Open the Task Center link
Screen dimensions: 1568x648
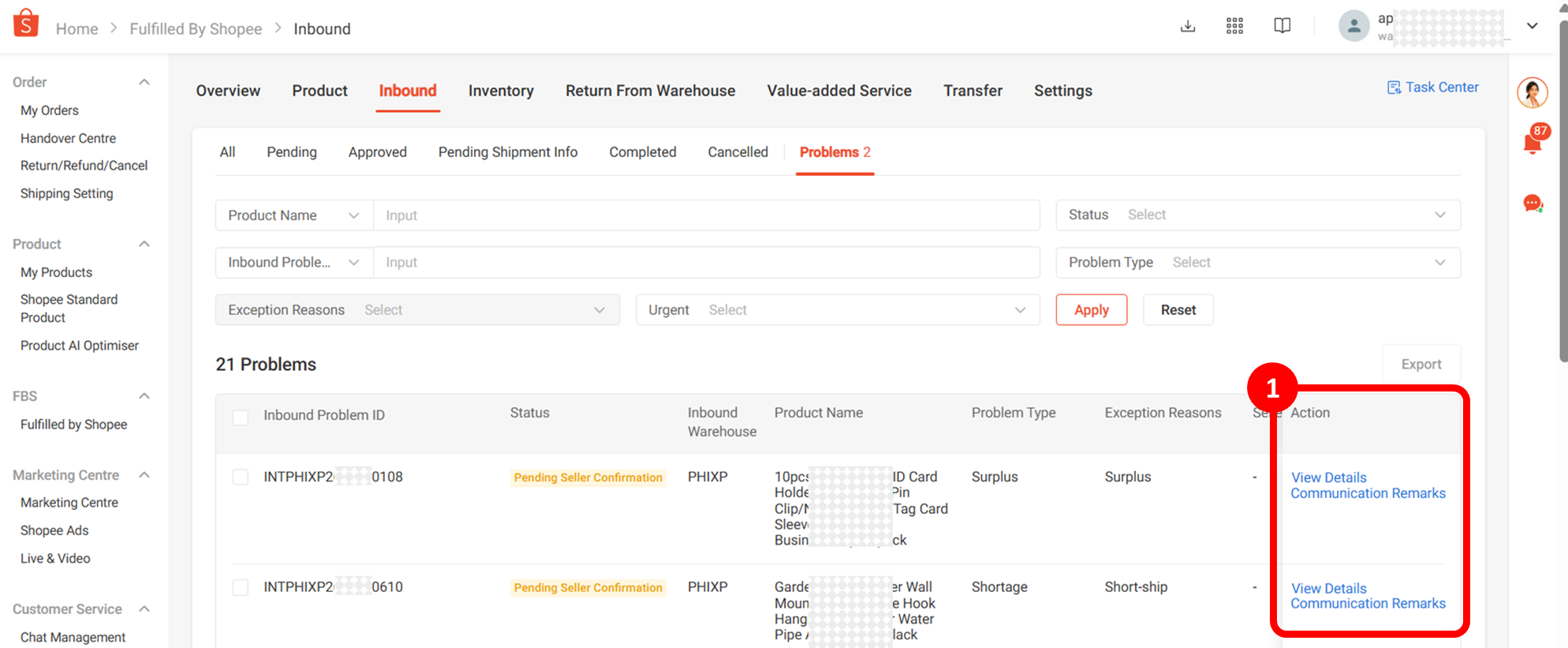pyautogui.click(x=1433, y=88)
